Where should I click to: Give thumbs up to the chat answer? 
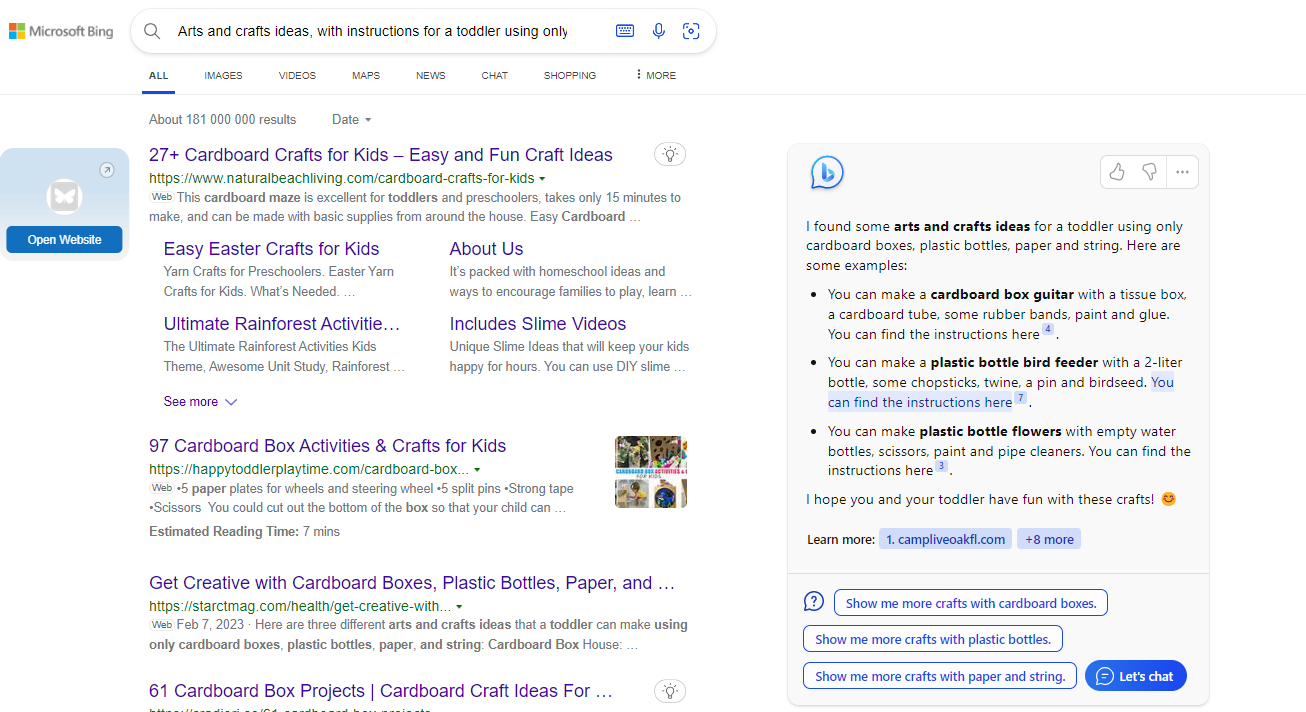click(x=1117, y=172)
